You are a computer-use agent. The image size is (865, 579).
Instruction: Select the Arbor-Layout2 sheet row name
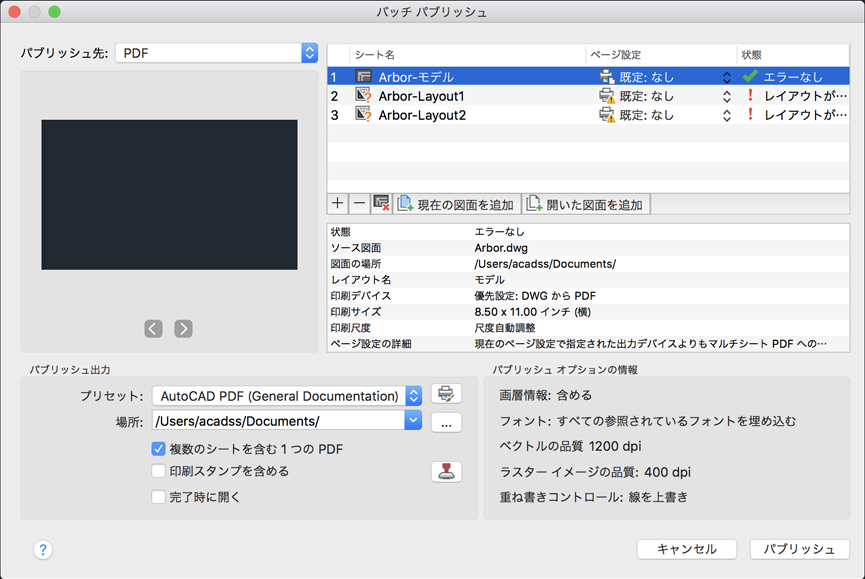pyautogui.click(x=422, y=115)
